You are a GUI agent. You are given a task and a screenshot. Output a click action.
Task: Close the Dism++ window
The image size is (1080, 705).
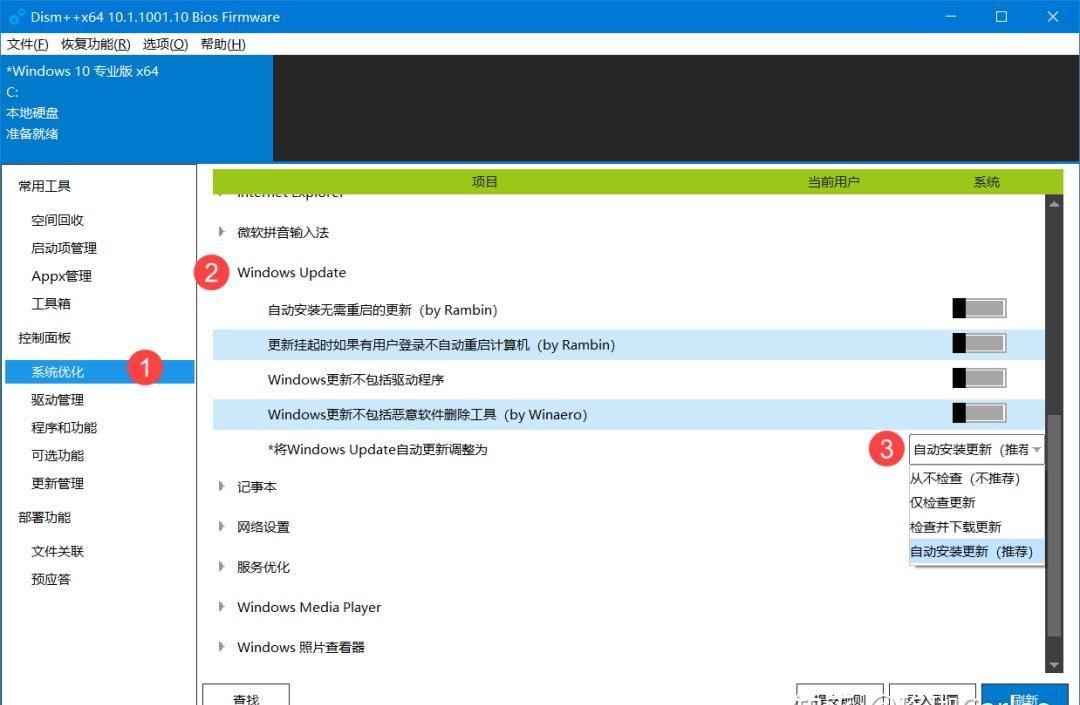pyautogui.click(x=1053, y=17)
